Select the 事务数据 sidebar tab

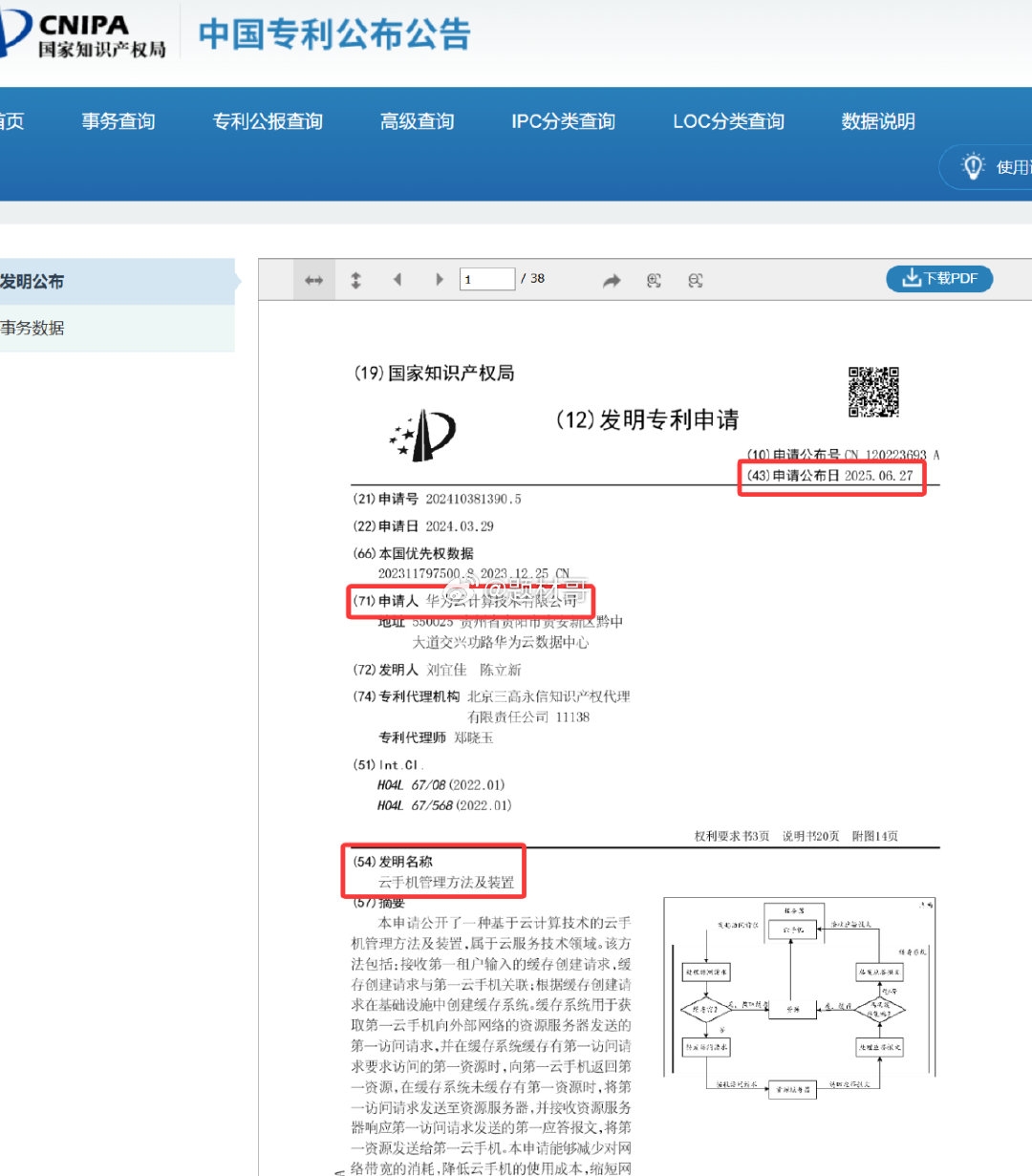117,328
